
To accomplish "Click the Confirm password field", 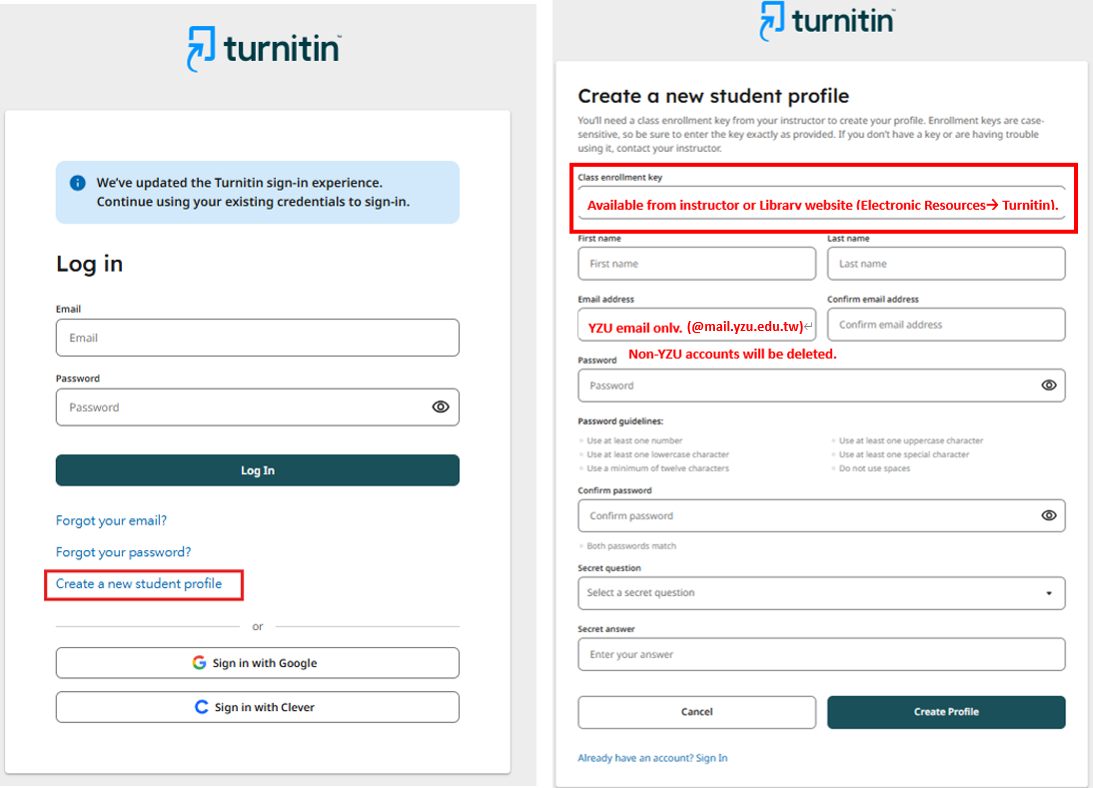I will (x=821, y=516).
